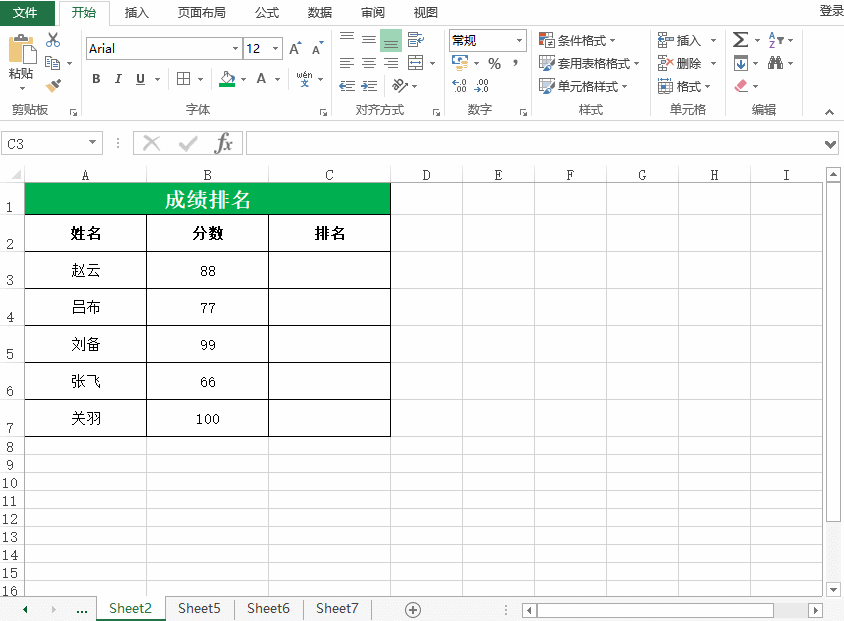This screenshot has width=844, height=621.
Task: Click the Merge and Center icon
Action: (417, 63)
